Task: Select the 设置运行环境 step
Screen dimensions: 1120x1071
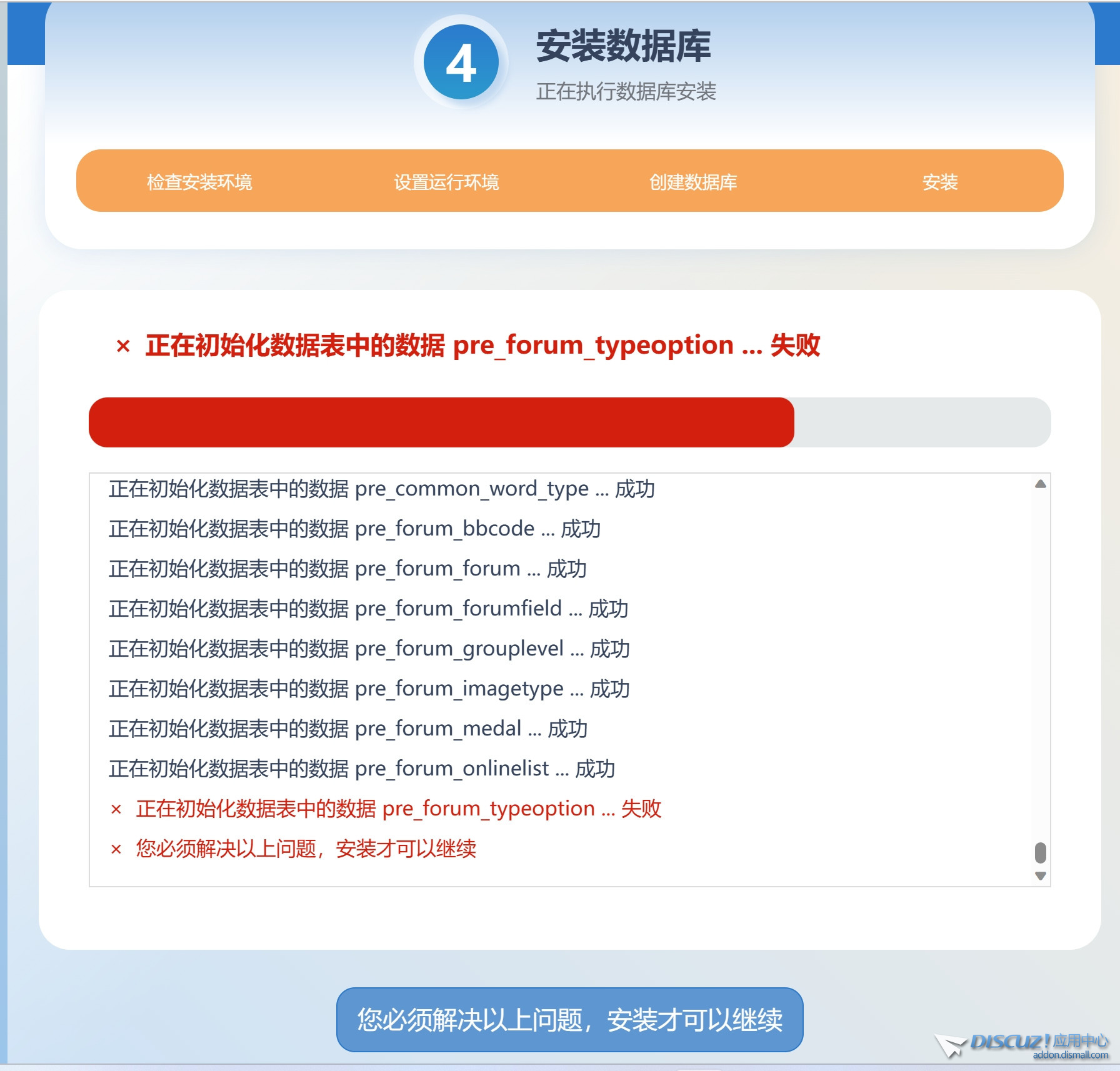Action: tap(447, 182)
